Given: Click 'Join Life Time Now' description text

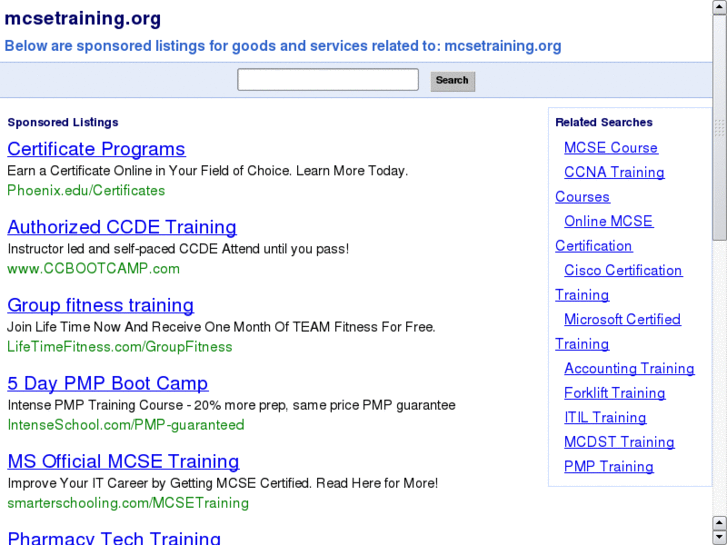Looking at the screenshot, I should click(x=221, y=327).
